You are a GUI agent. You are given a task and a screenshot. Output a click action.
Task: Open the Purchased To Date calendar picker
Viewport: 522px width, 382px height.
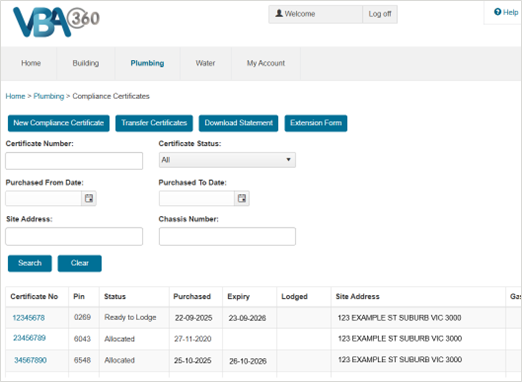pyautogui.click(x=242, y=198)
